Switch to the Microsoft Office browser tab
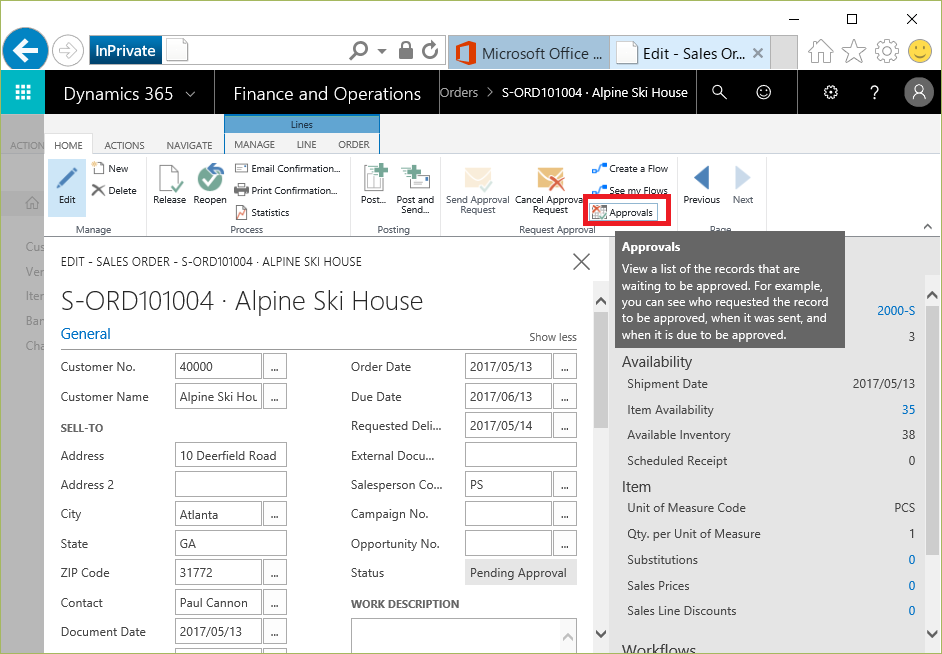The width and height of the screenshot is (942, 654). point(529,53)
